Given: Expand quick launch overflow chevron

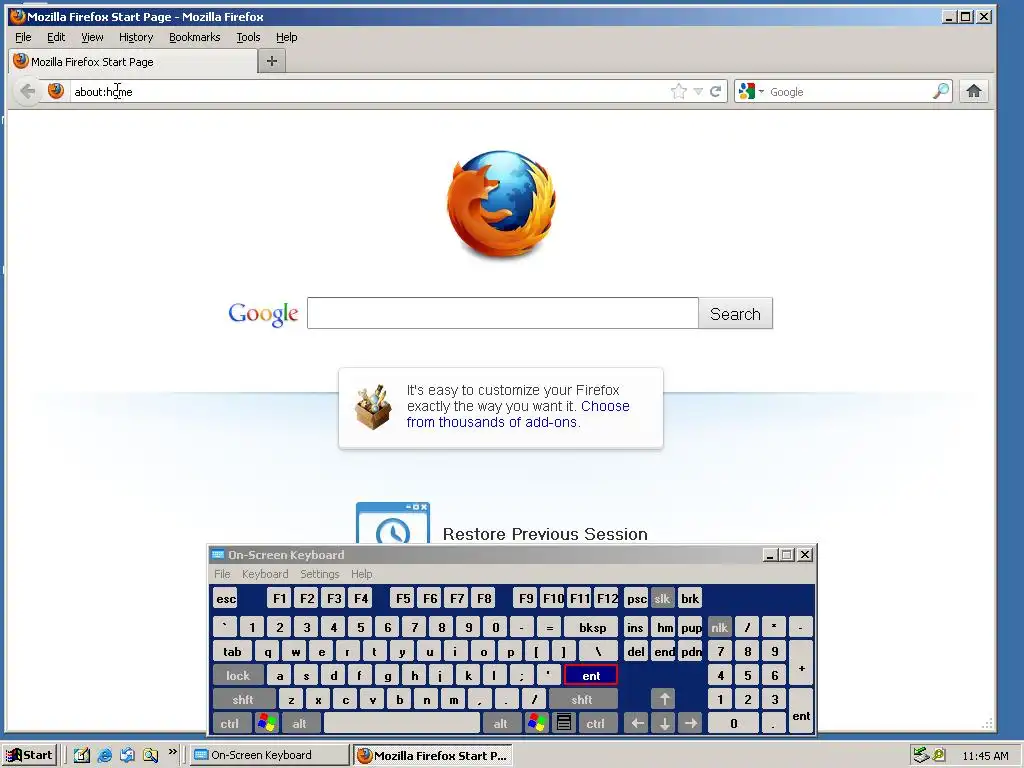Looking at the screenshot, I should (x=172, y=752).
